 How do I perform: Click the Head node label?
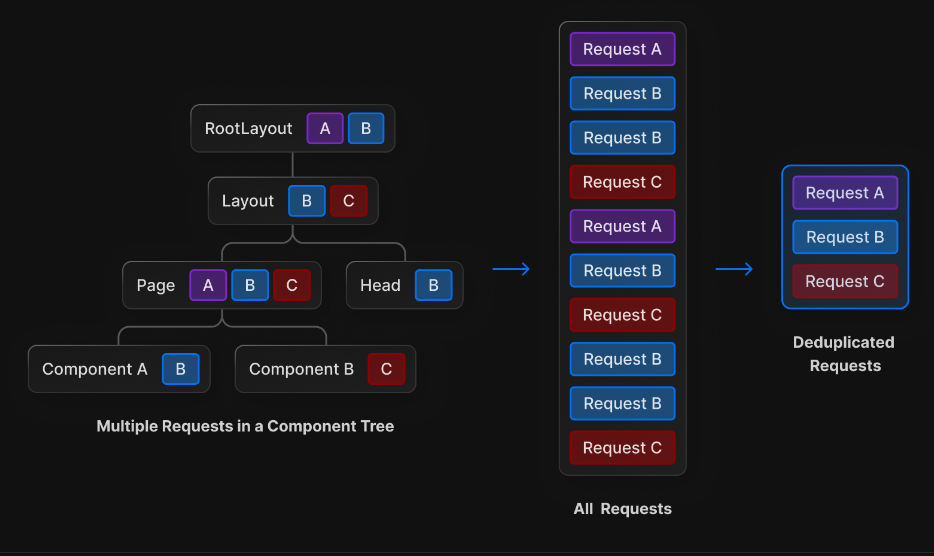click(x=380, y=285)
